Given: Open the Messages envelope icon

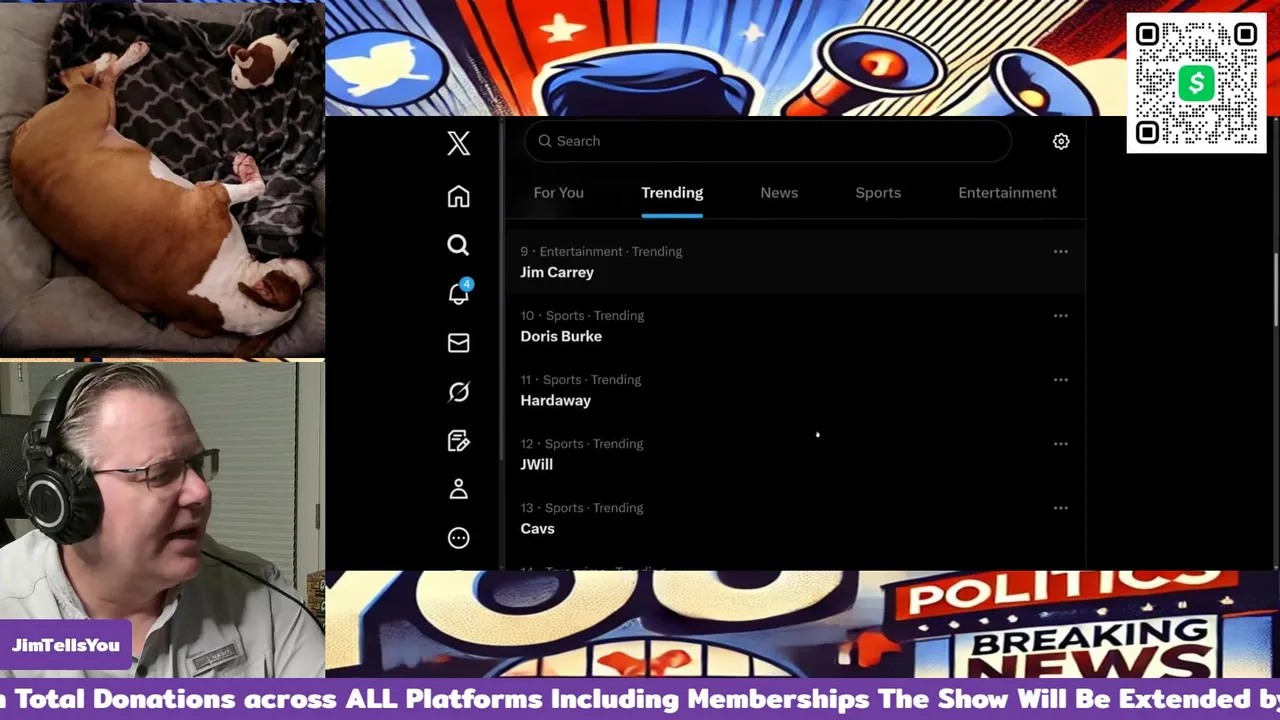Looking at the screenshot, I should [458, 343].
